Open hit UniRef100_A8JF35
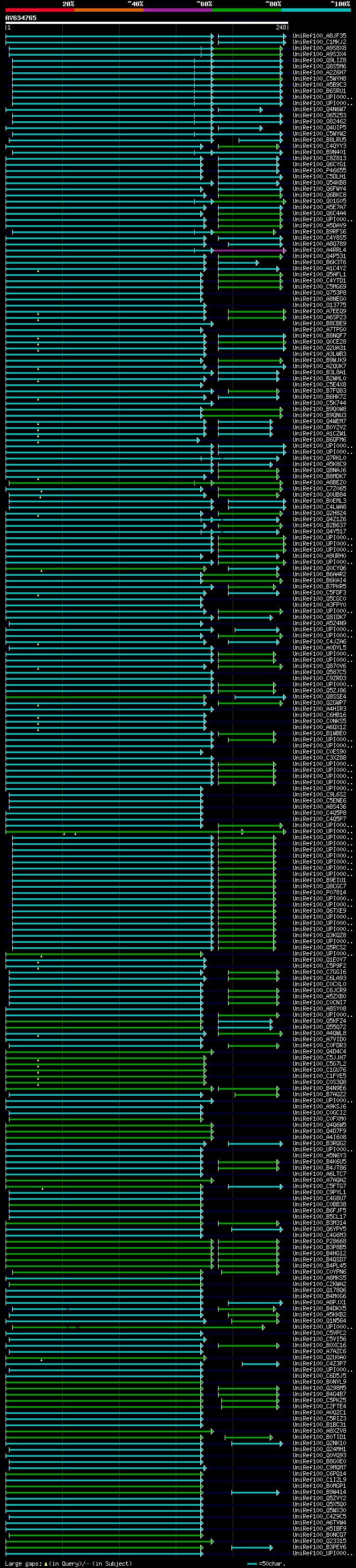Image resolution: width=356 pixels, height=1568 pixels. click(x=319, y=36)
